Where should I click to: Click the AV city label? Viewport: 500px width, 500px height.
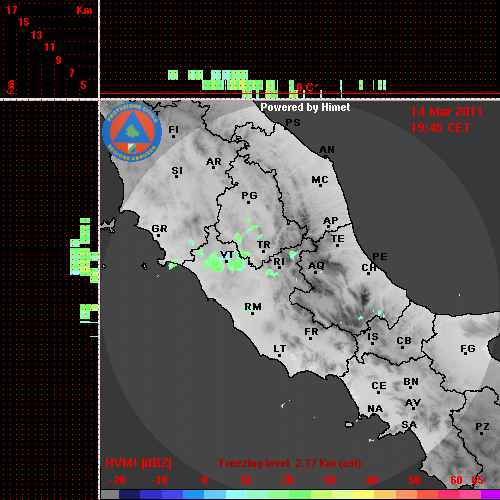click(413, 403)
